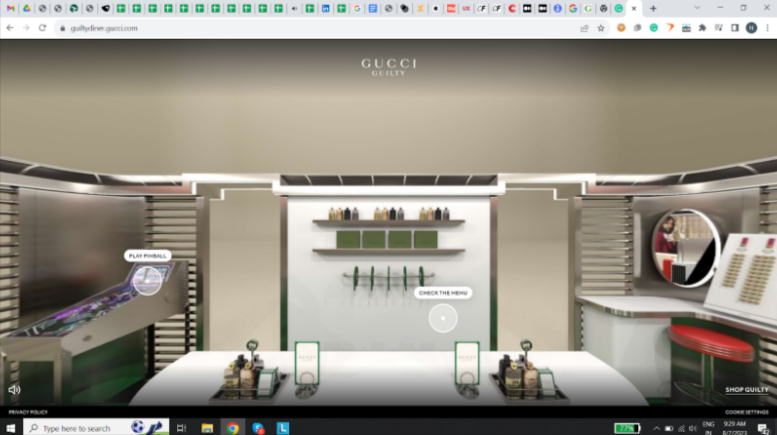Open a new tab with the plus button

click(653, 8)
